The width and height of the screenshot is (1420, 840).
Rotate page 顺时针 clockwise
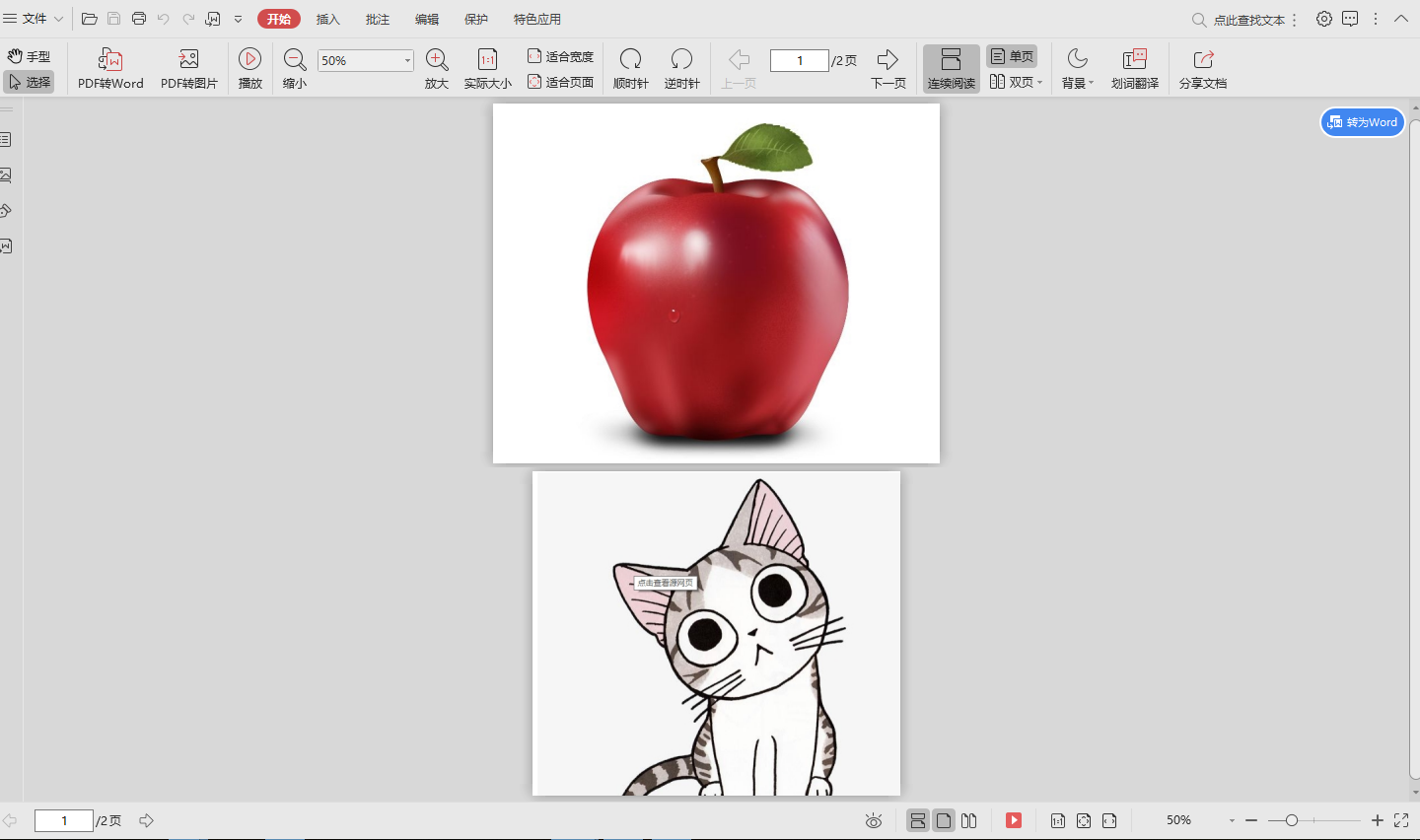pyautogui.click(x=630, y=69)
